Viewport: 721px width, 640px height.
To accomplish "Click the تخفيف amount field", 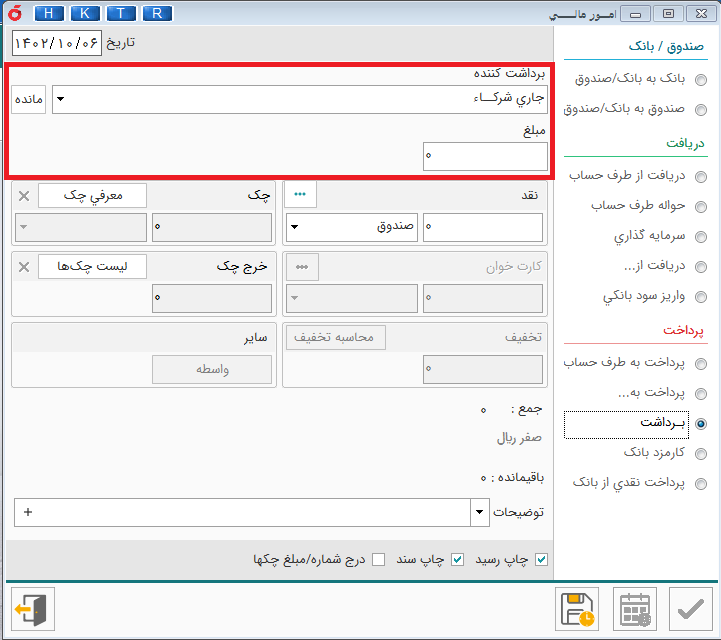I will click(x=483, y=369).
